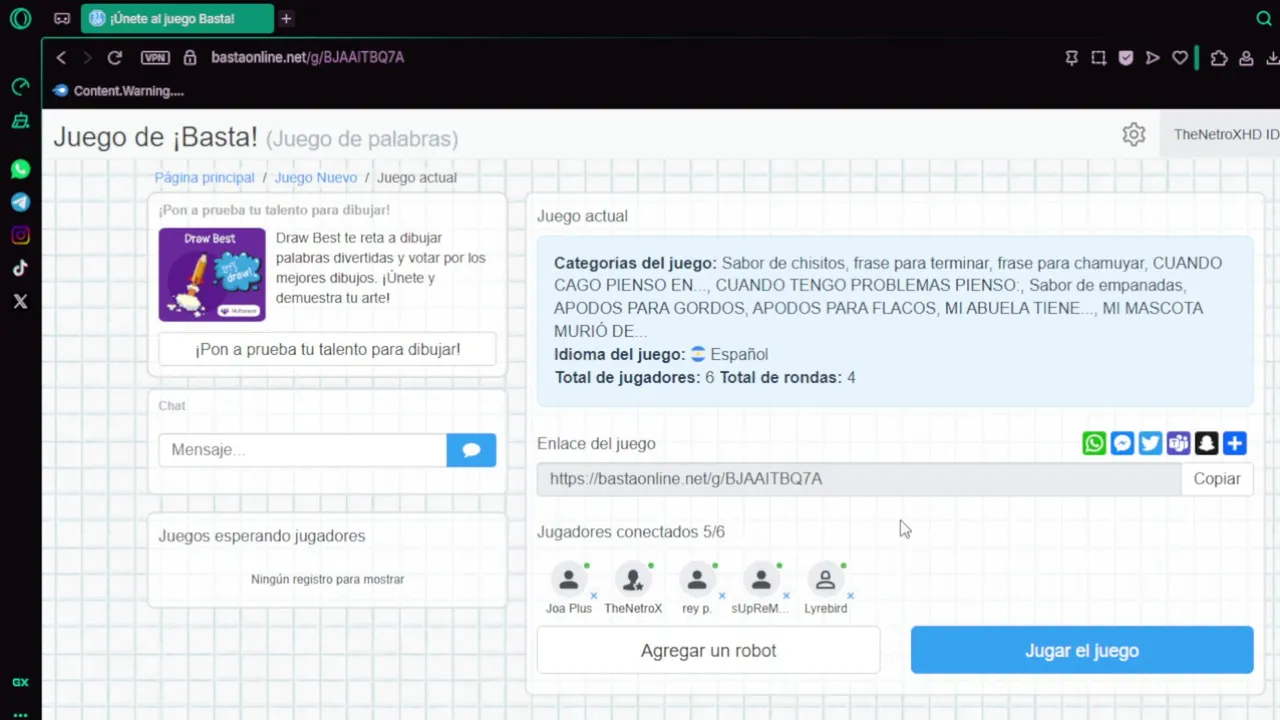1280x720 pixels.
Task: Add page to bookmarks heart icon
Action: [x=1180, y=58]
